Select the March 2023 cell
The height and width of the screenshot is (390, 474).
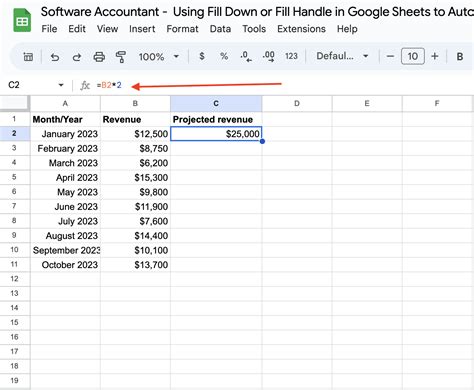click(x=65, y=163)
